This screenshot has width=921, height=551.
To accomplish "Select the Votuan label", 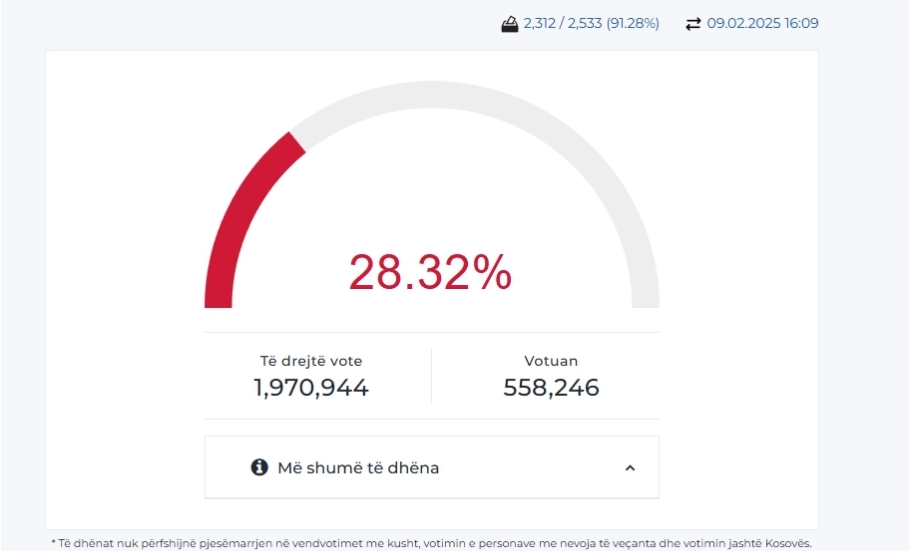I will tap(551, 361).
